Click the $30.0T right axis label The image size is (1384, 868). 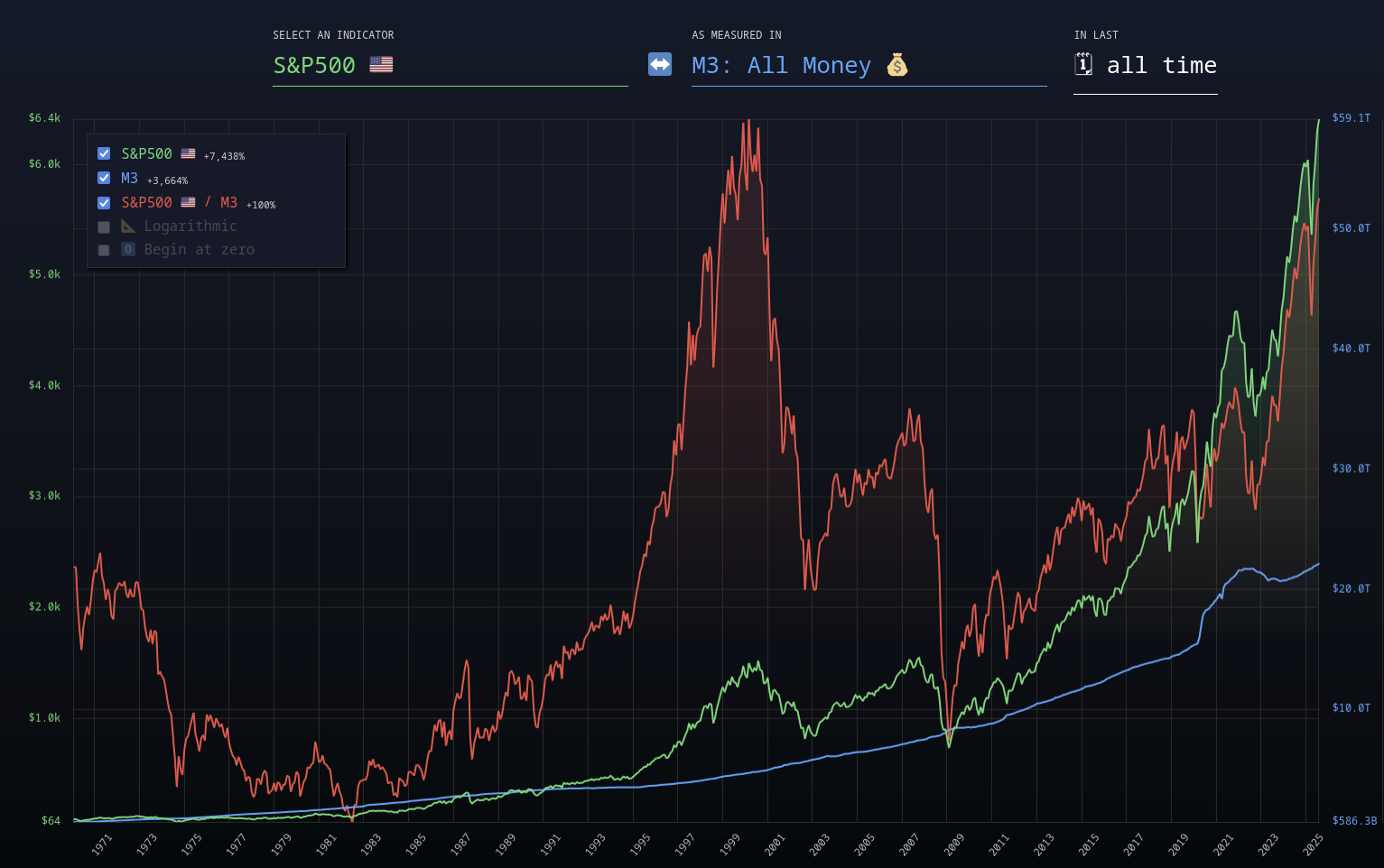point(1351,468)
